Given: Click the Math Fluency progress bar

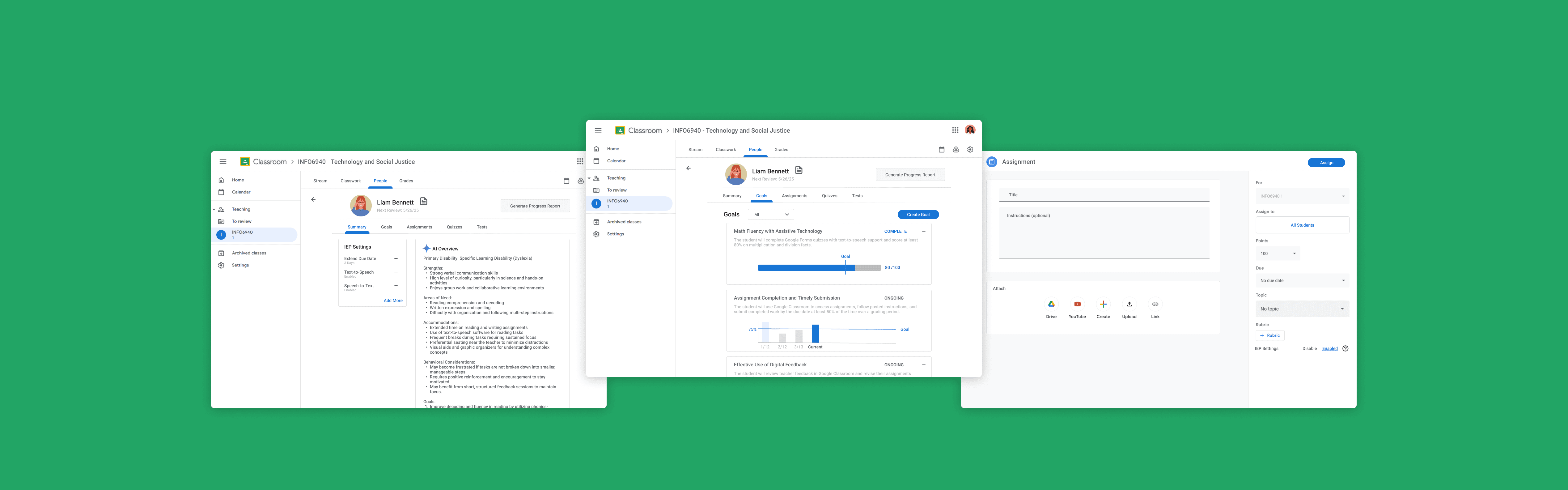Looking at the screenshot, I should 819,268.
